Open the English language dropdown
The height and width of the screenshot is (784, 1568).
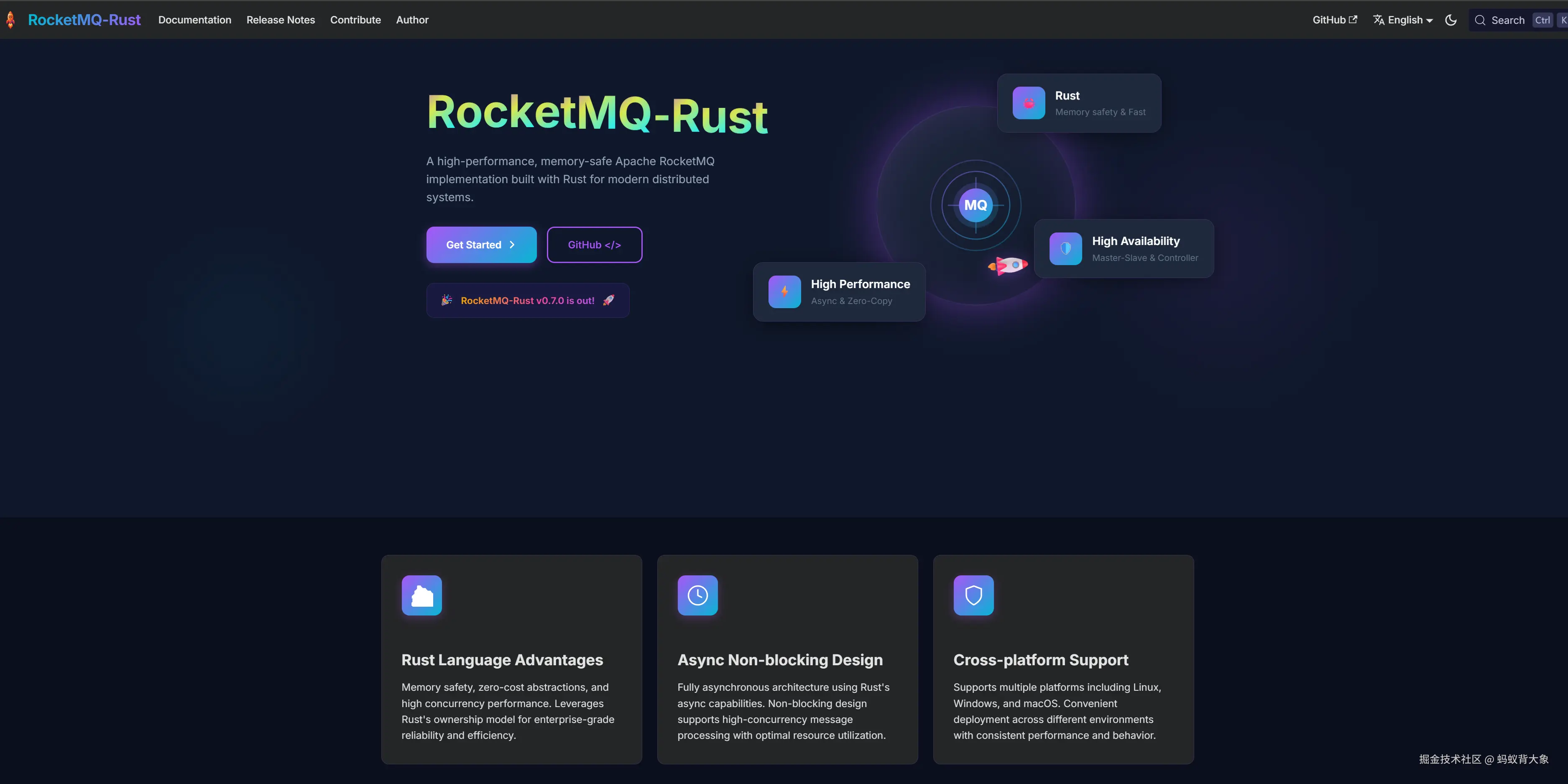pos(1403,20)
